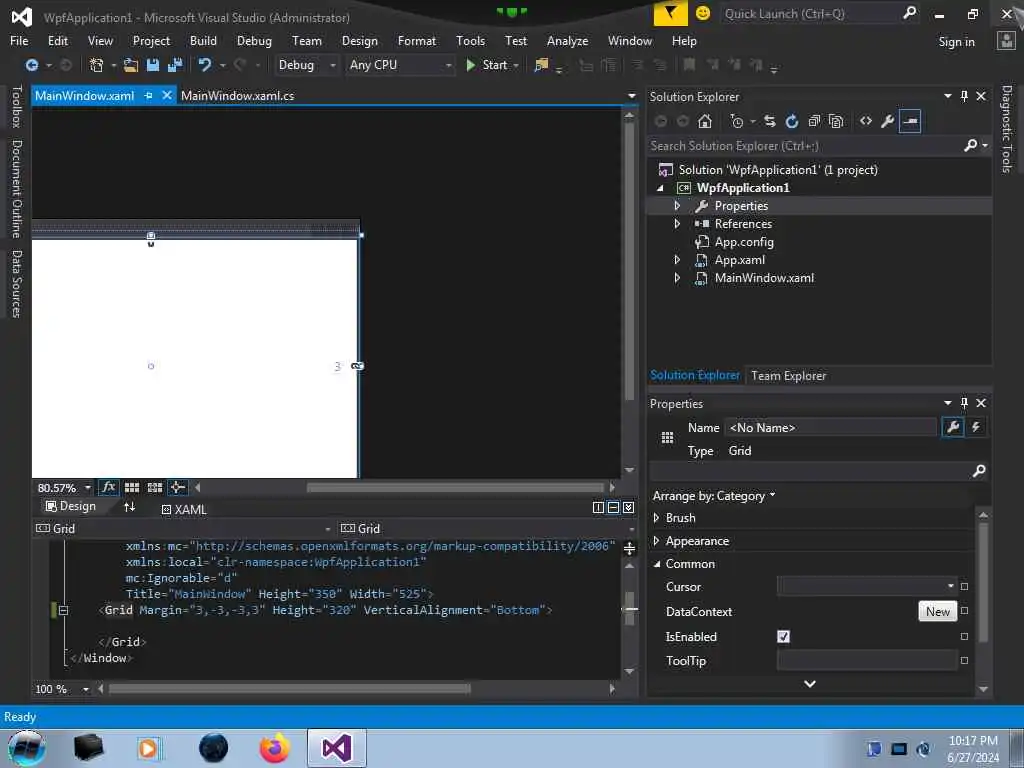Open Data Sources side panel

pyautogui.click(x=16, y=283)
